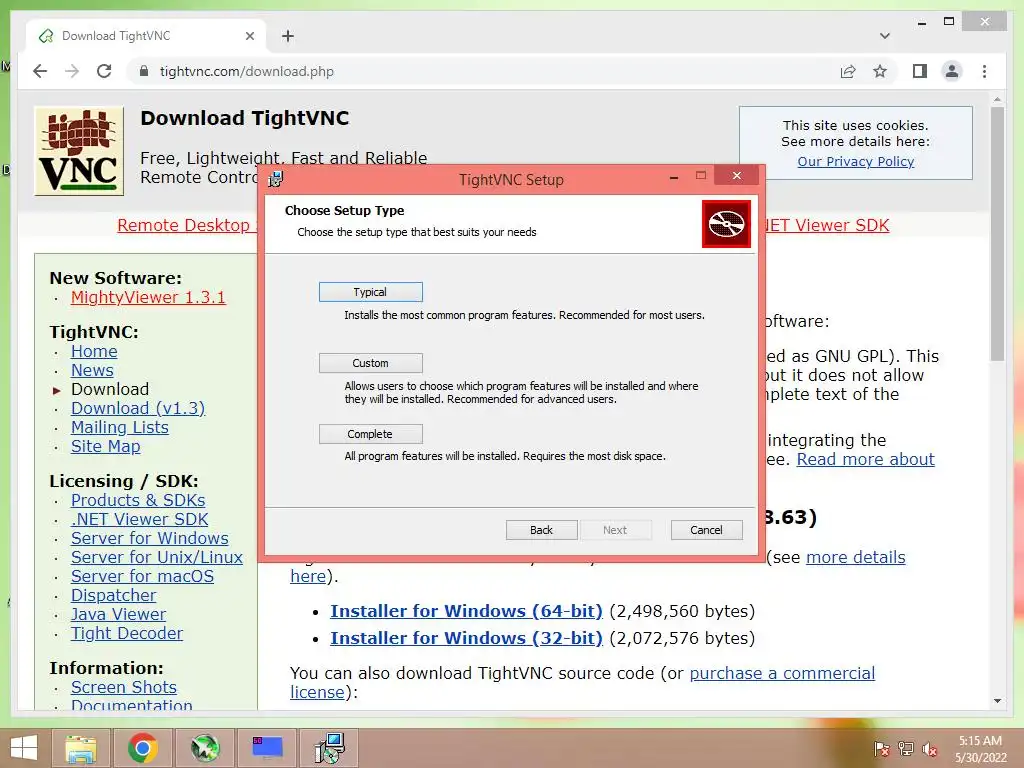Open the Remote Desktop top navigation link

(186, 225)
